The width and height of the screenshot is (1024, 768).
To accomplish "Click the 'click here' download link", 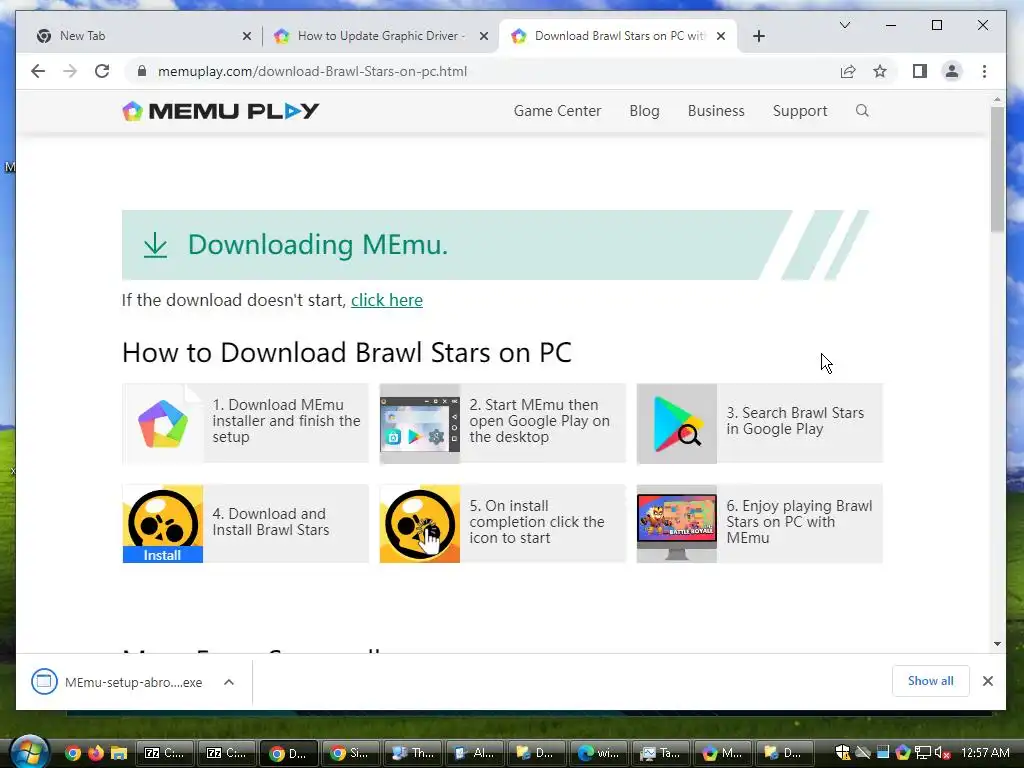I will [x=387, y=300].
